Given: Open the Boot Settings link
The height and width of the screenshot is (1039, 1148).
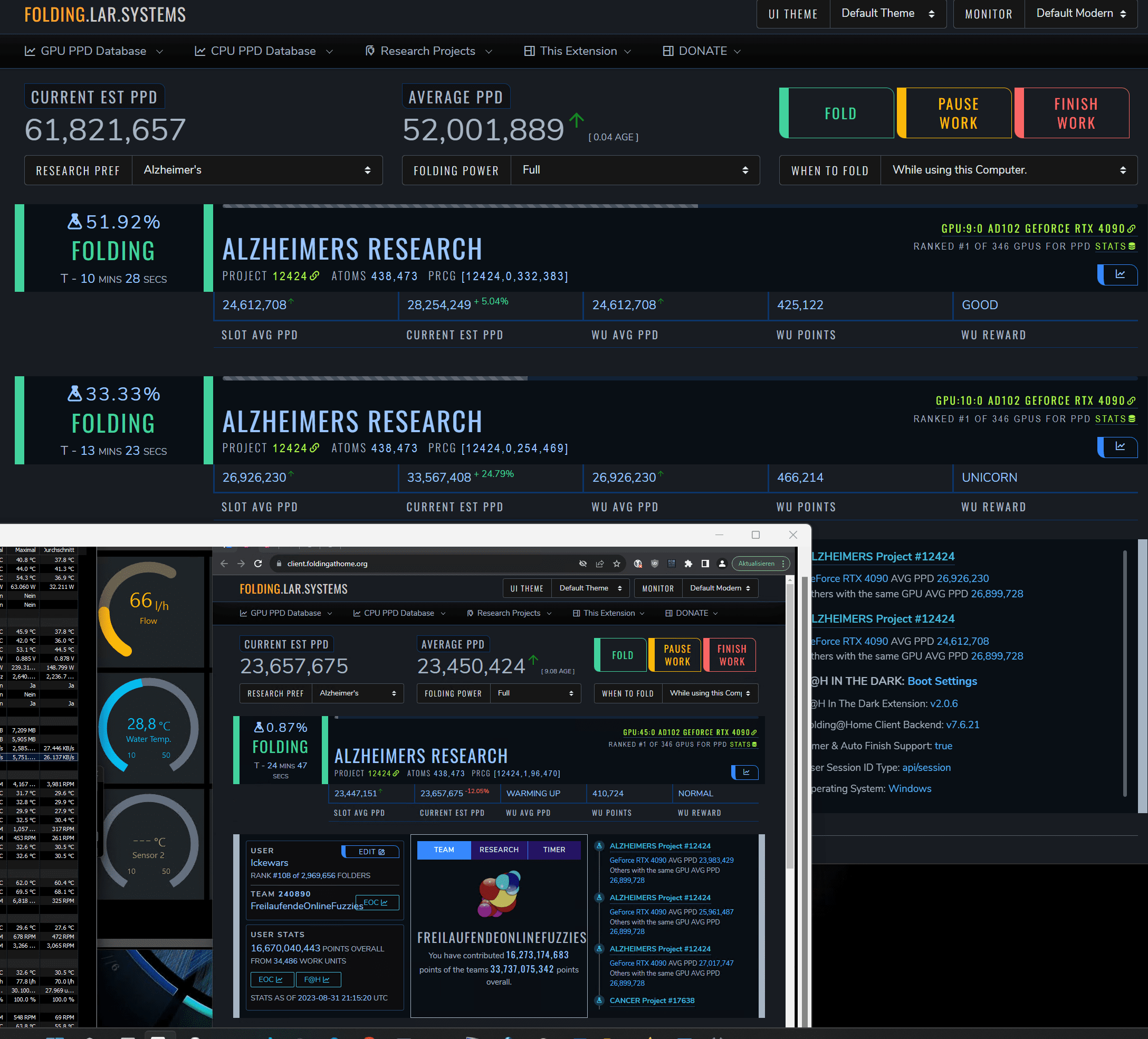Looking at the screenshot, I should [942, 681].
